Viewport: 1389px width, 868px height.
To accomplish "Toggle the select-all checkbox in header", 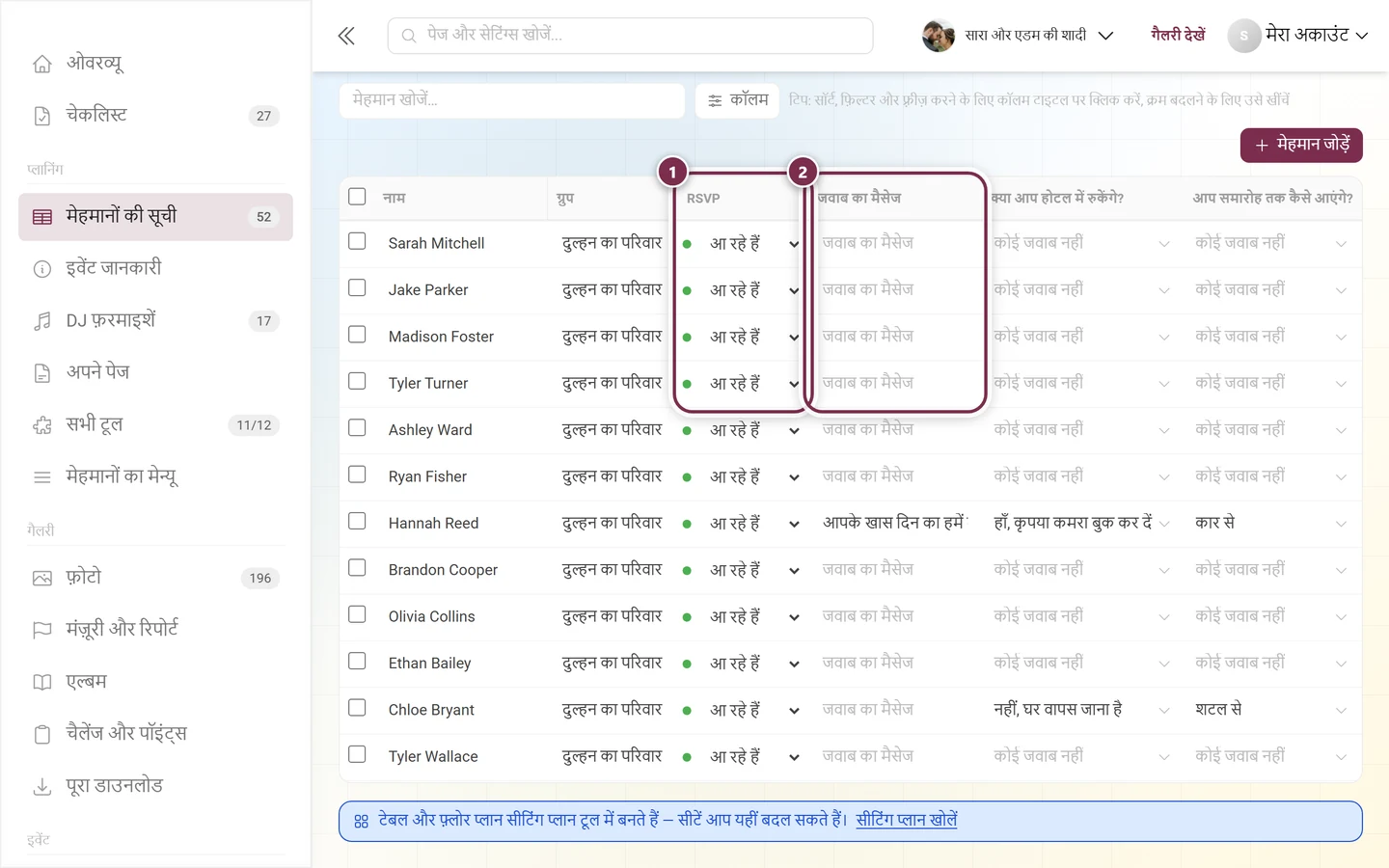I will coord(357,197).
